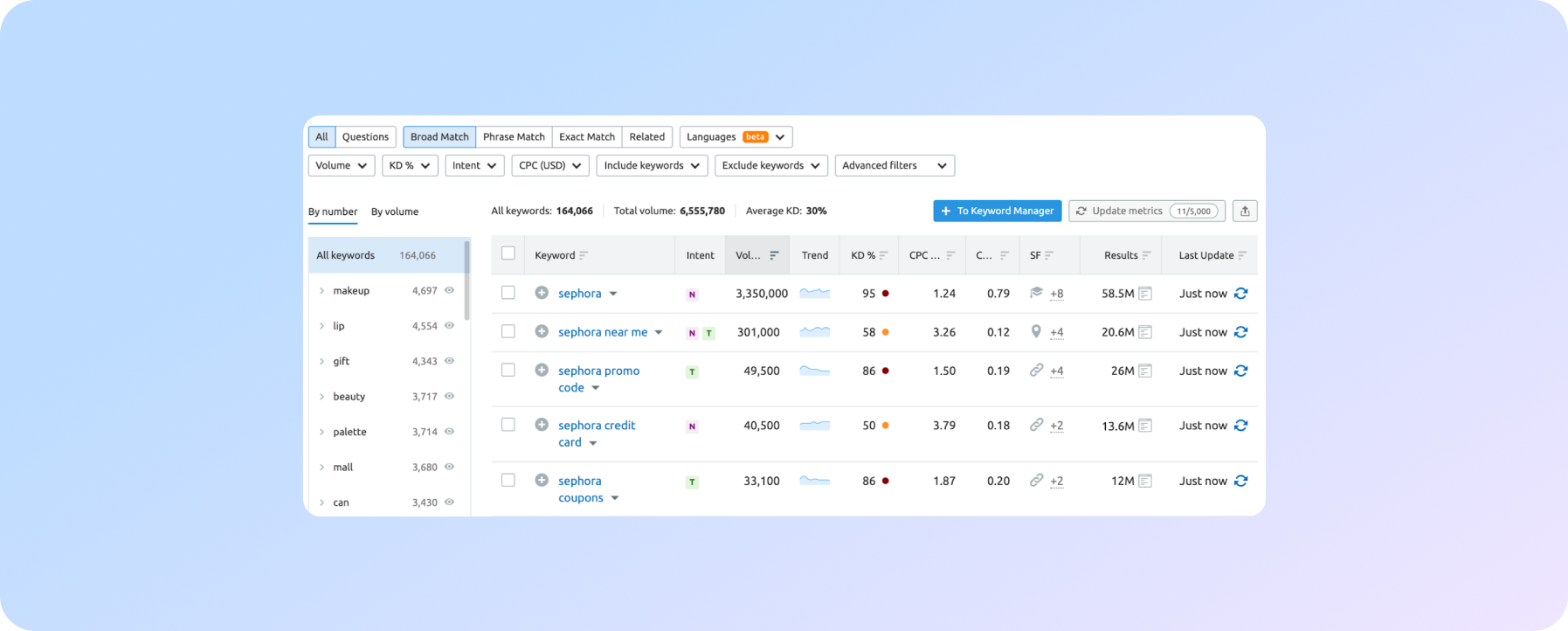This screenshot has width=1568, height=631.
Task: Click the add icon next to sephora keyword
Action: (x=542, y=293)
